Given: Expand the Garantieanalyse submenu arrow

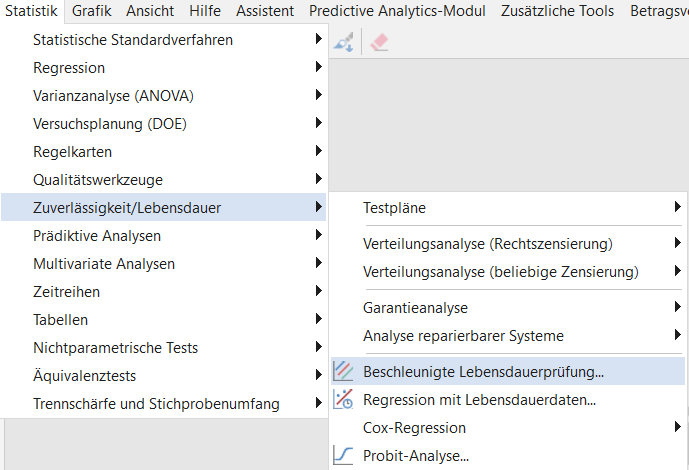Looking at the screenshot, I should tap(678, 307).
